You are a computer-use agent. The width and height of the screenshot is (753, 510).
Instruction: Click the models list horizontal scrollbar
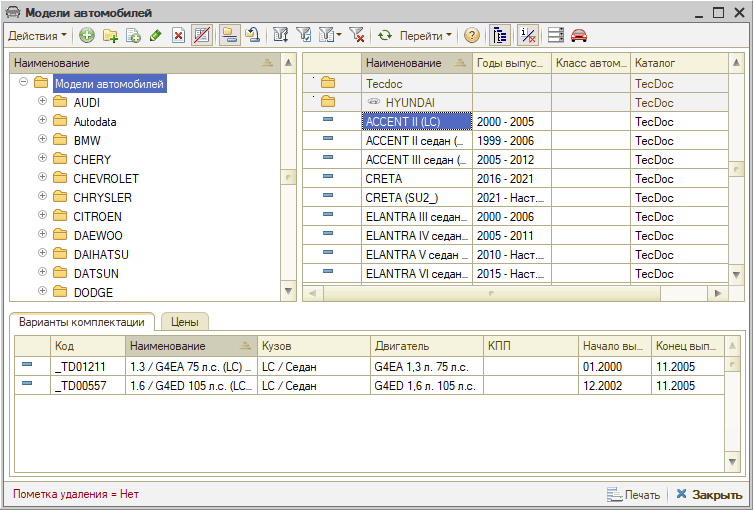pyautogui.click(x=490, y=293)
